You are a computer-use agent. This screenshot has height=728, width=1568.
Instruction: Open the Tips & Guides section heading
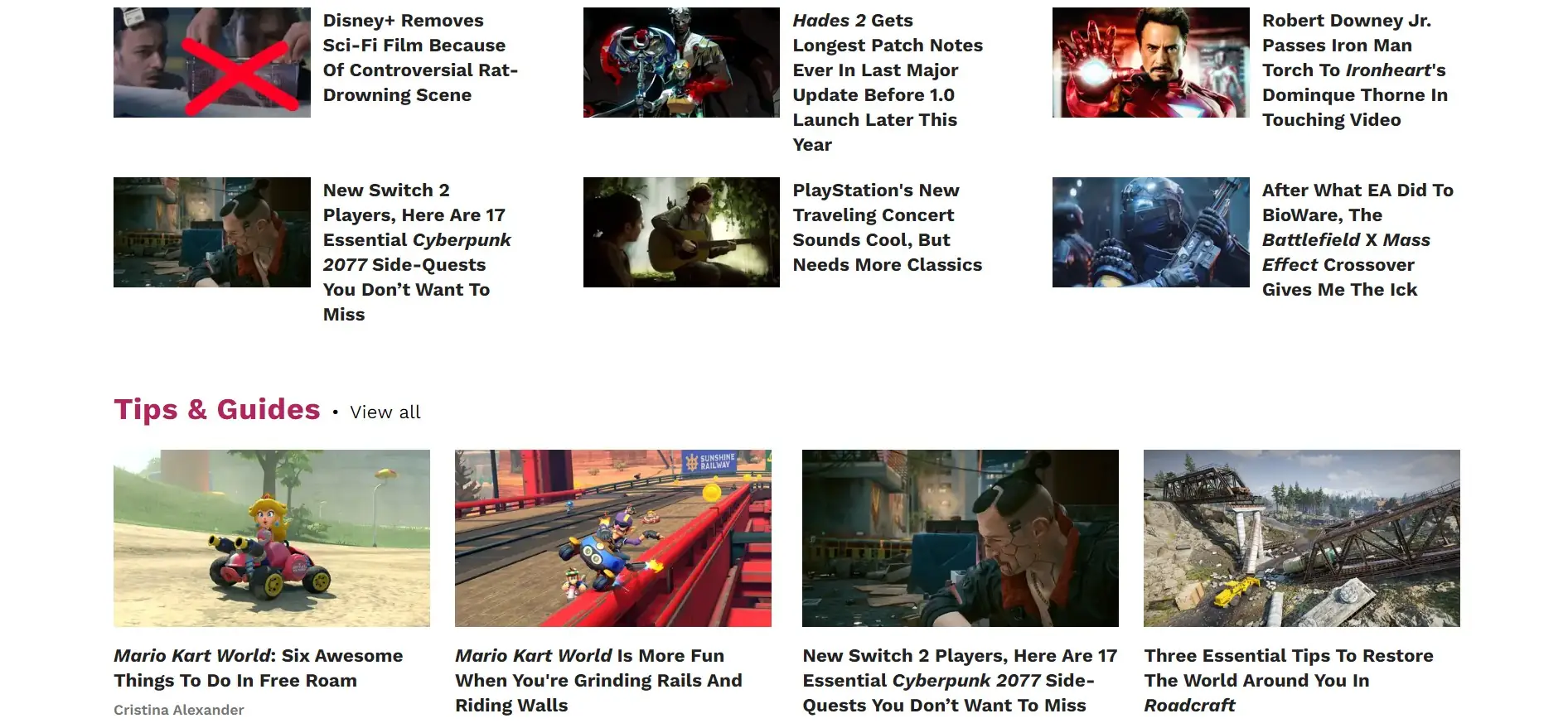pyautogui.click(x=217, y=410)
